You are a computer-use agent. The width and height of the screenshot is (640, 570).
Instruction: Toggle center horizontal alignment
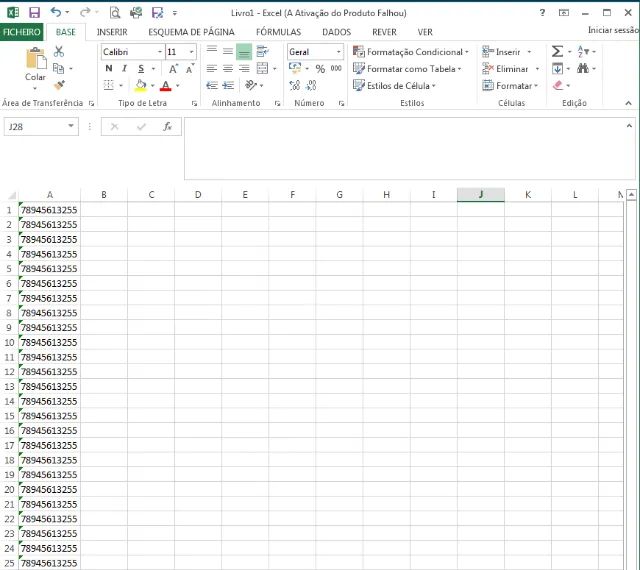228,69
